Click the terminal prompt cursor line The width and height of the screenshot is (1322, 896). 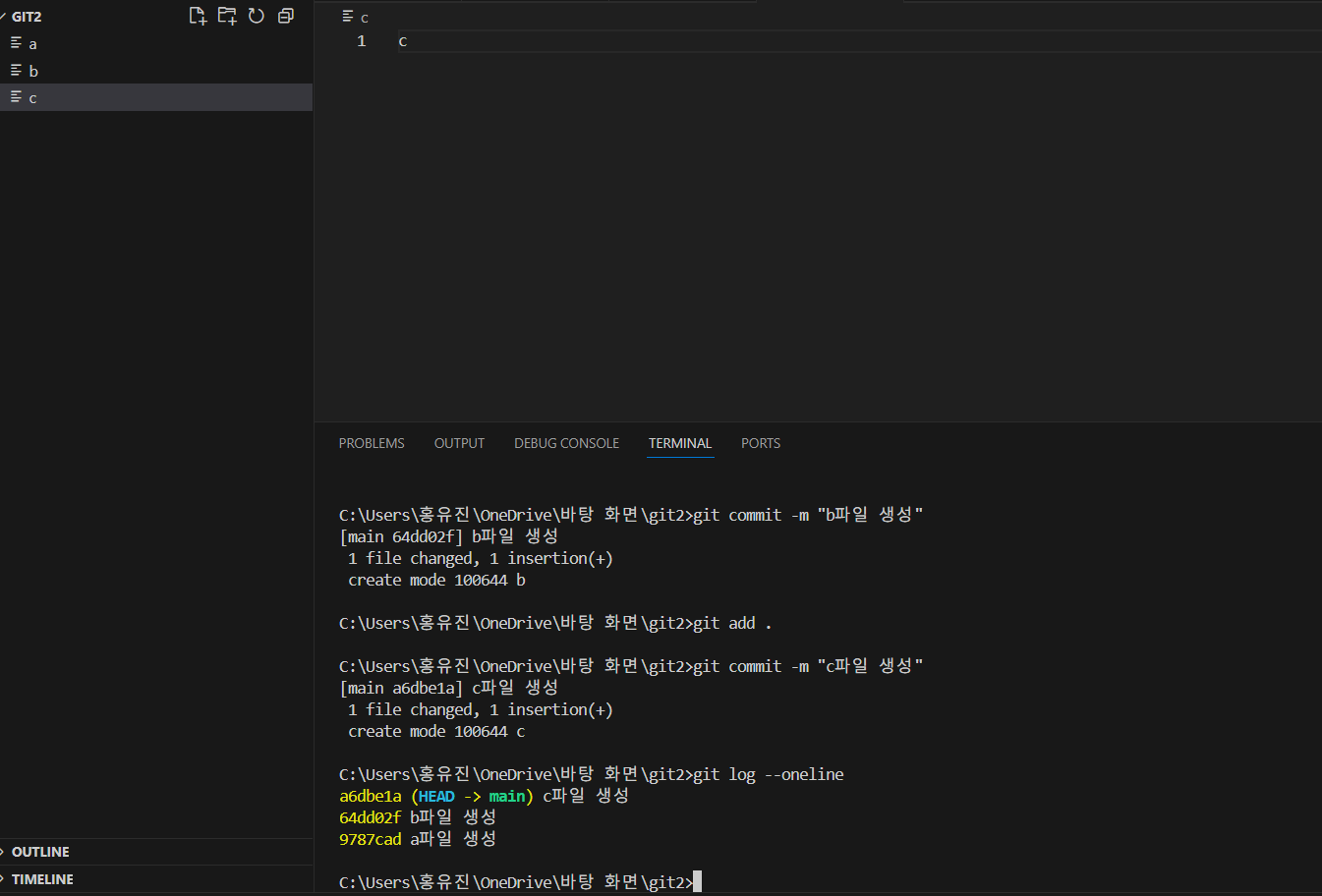(520, 882)
